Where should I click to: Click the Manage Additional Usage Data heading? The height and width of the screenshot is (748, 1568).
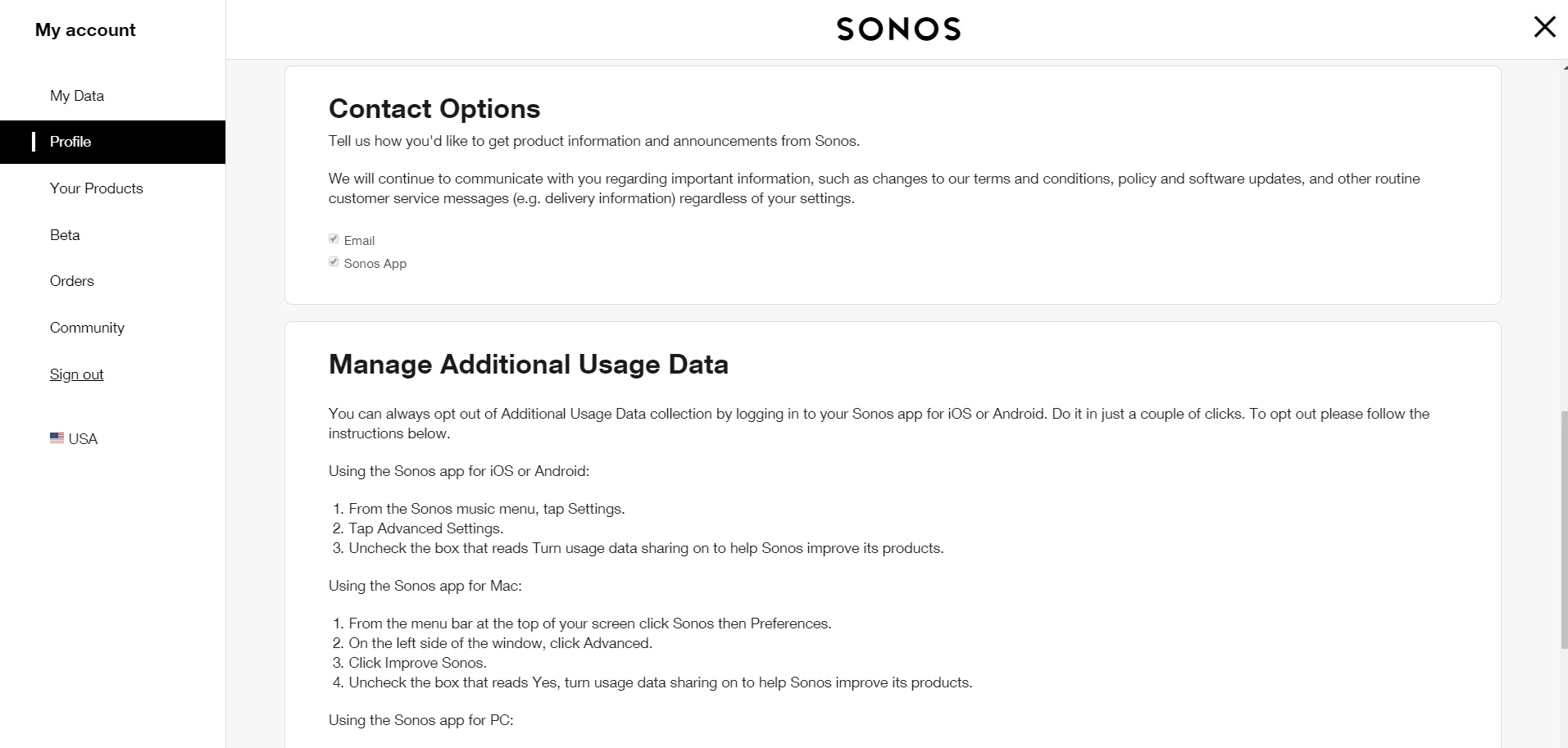(528, 365)
